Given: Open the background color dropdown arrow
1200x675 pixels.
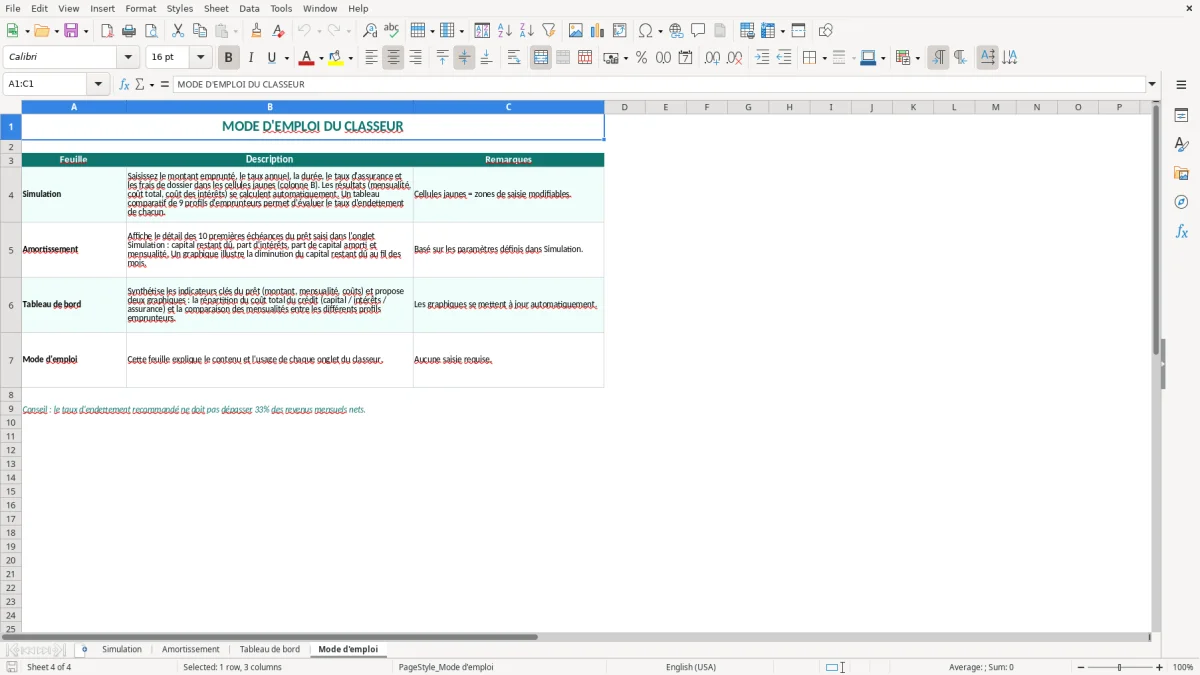Looking at the screenshot, I should point(350,58).
